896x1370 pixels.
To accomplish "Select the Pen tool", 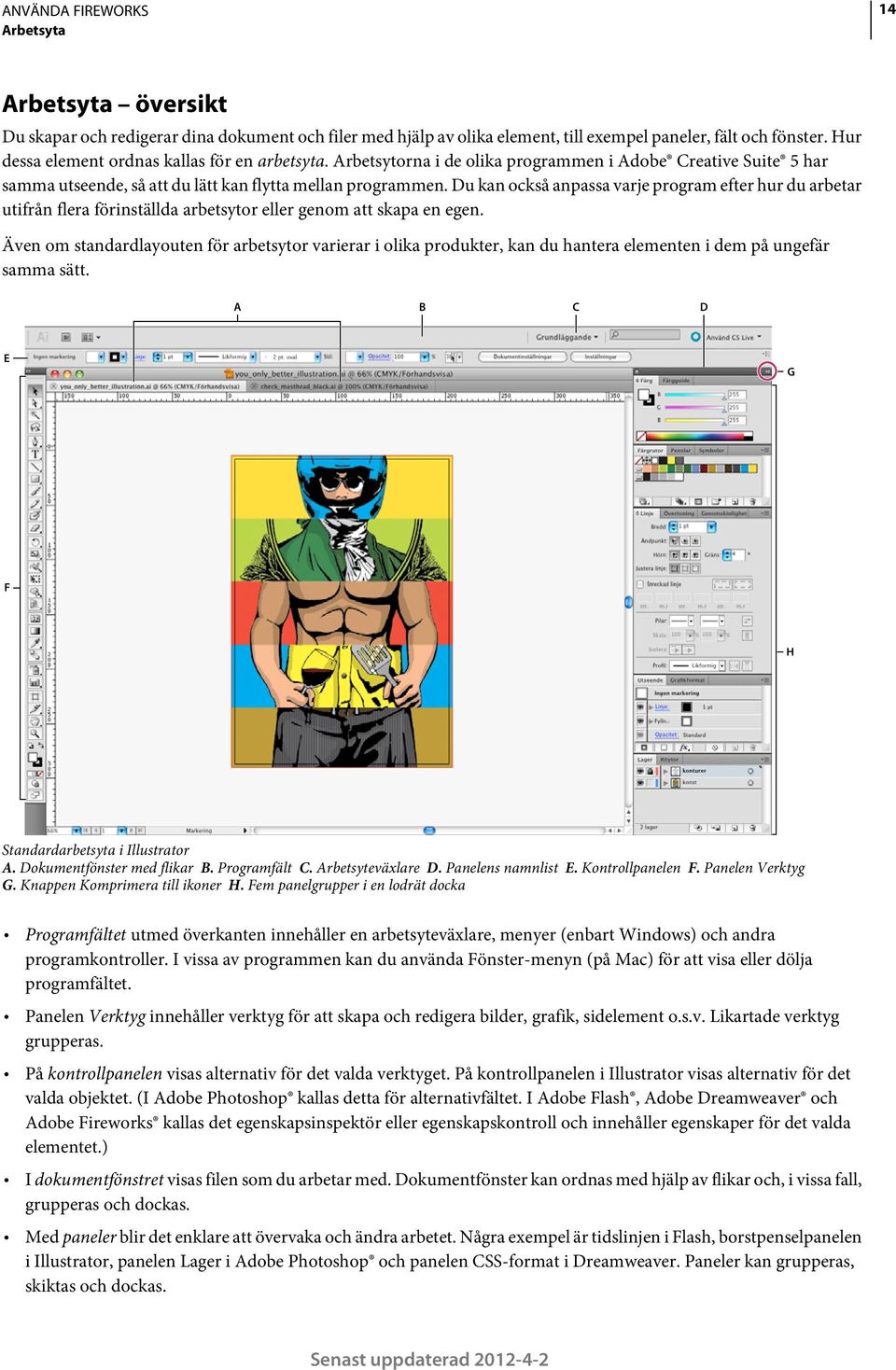I will tap(35, 440).
